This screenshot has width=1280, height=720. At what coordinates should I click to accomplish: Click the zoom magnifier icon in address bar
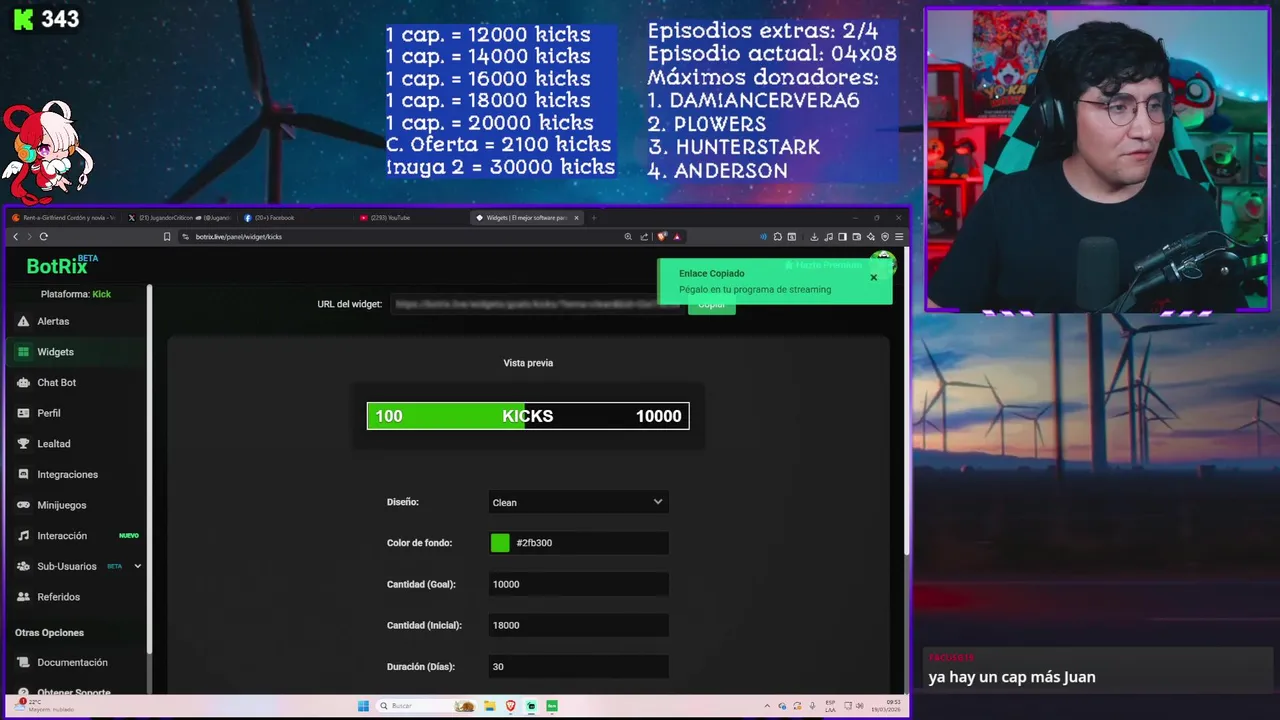pos(628,236)
